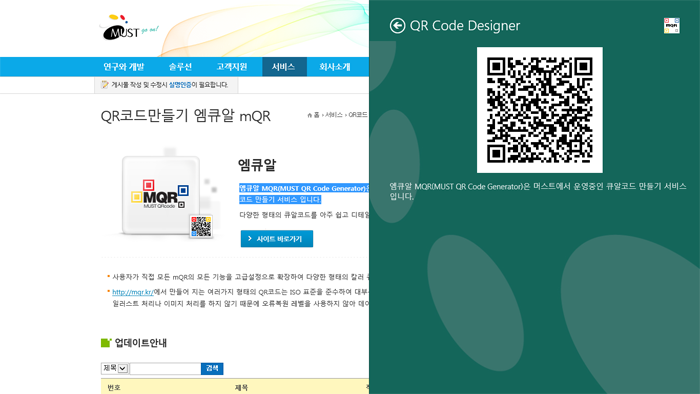The height and width of the screenshot is (394, 700).
Task: Click the notepad icon beside notice text
Action: pyautogui.click(x=104, y=84)
